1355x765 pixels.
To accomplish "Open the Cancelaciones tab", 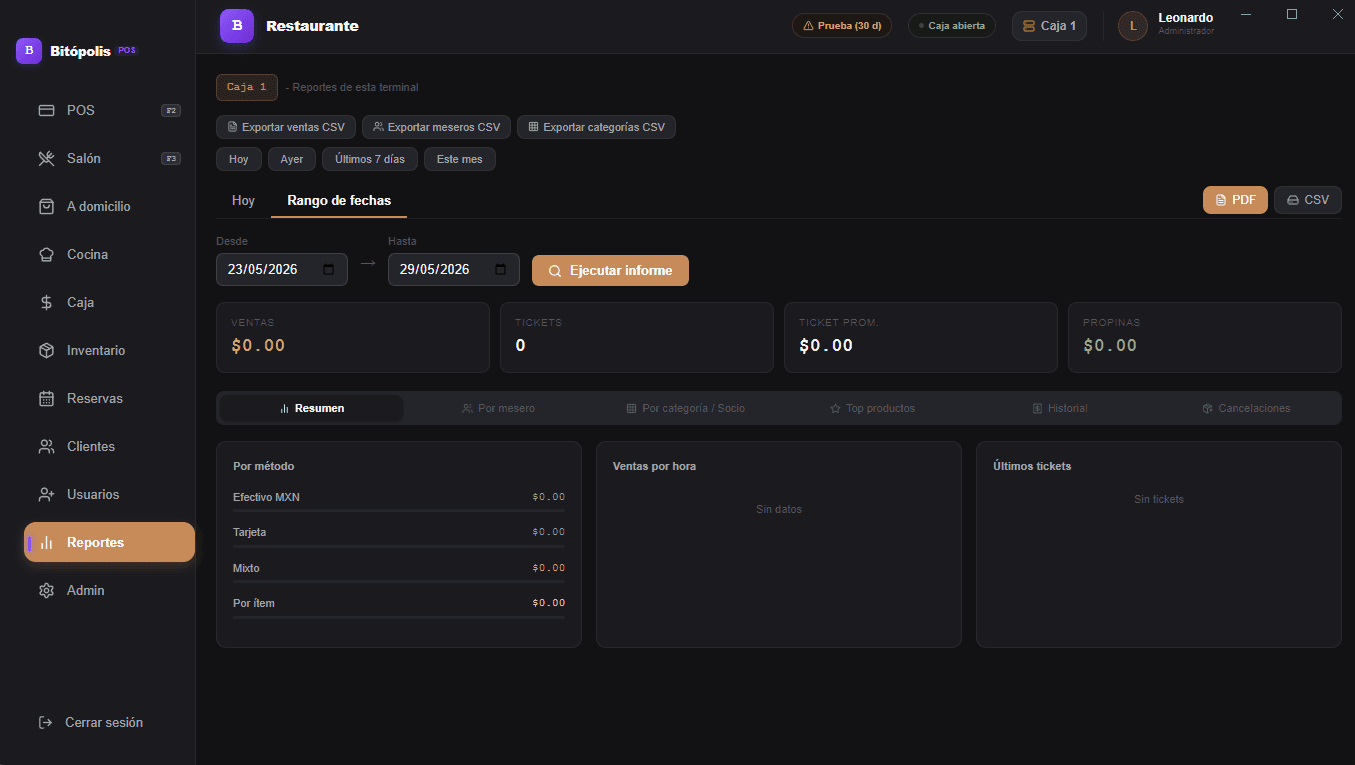I will pos(1246,408).
